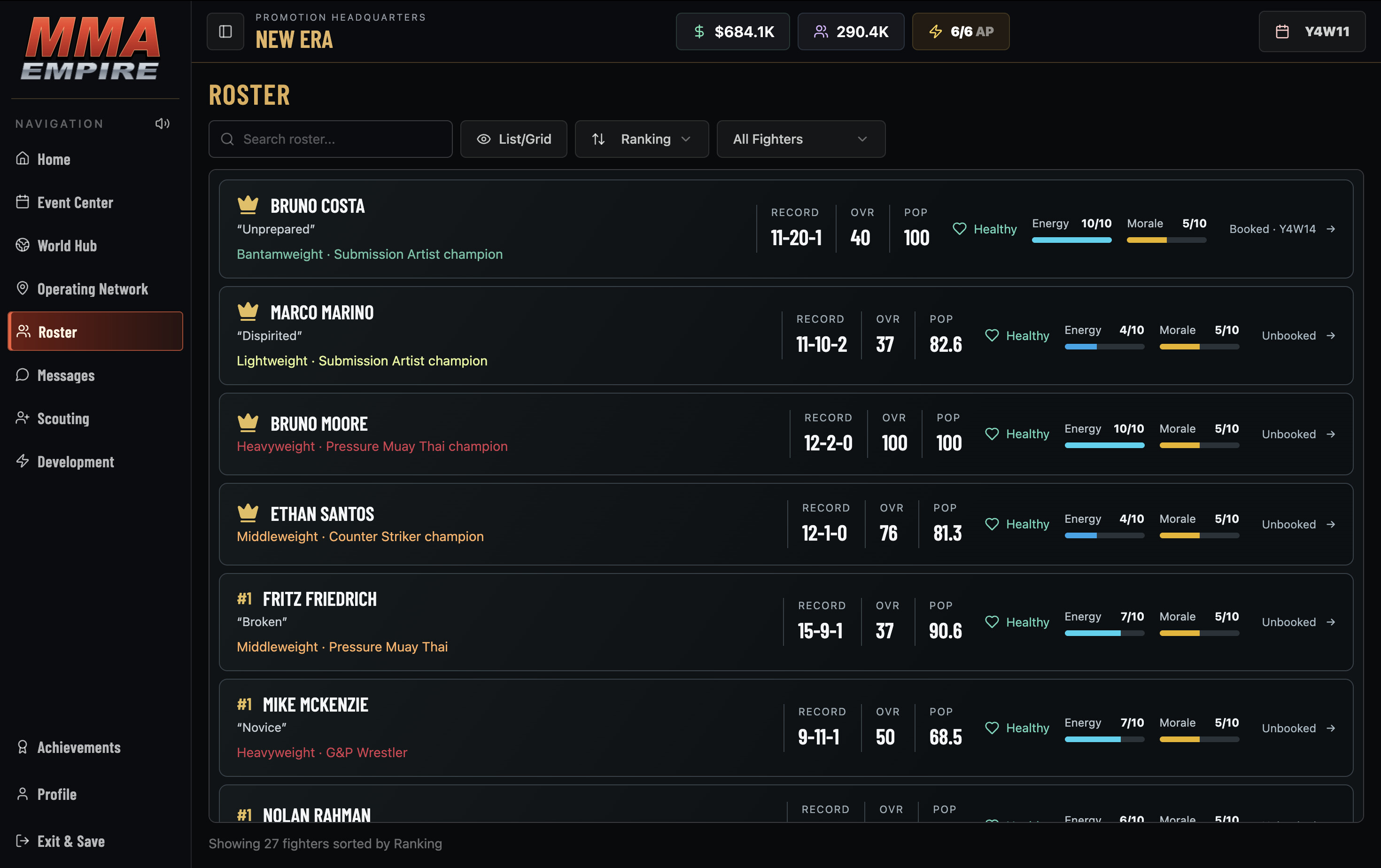This screenshot has height=868, width=1381.
Task: Click the Search roster field
Action: (x=330, y=139)
